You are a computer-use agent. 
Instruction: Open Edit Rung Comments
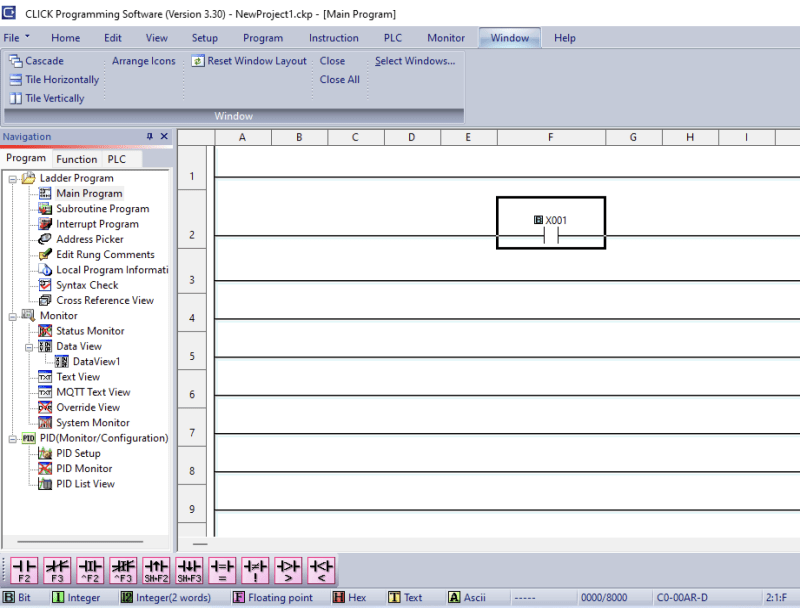point(105,255)
